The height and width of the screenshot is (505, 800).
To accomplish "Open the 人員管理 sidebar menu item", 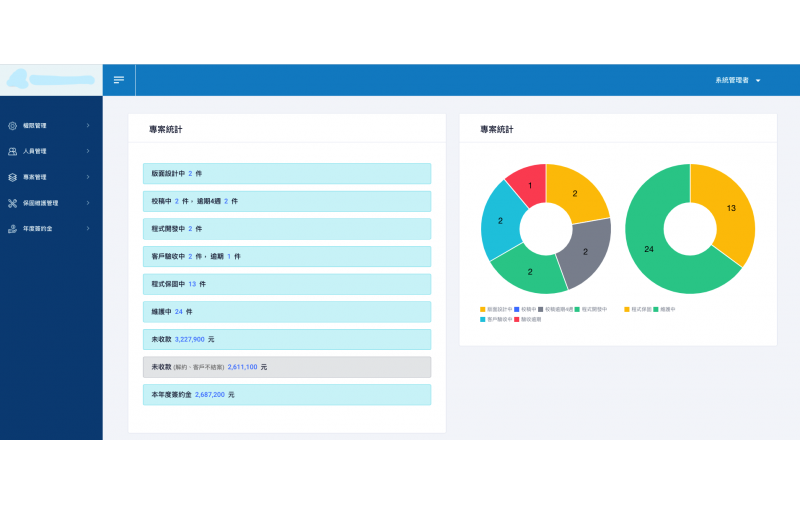I will [x=35, y=152].
